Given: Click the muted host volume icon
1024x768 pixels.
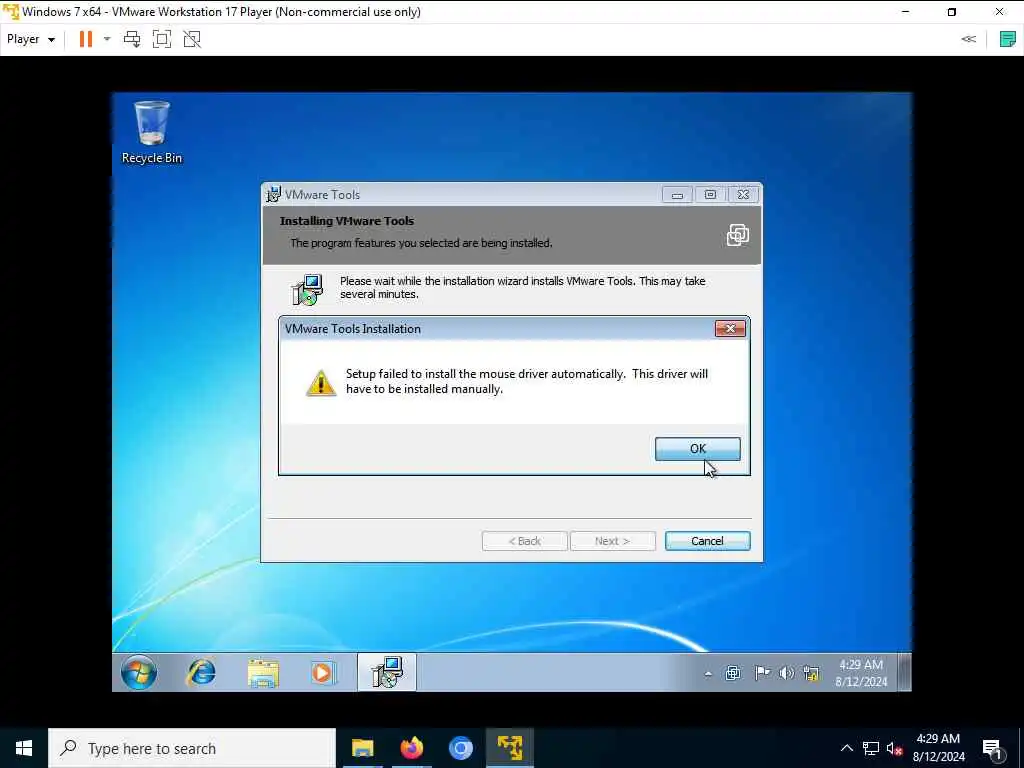Looking at the screenshot, I should [894, 748].
